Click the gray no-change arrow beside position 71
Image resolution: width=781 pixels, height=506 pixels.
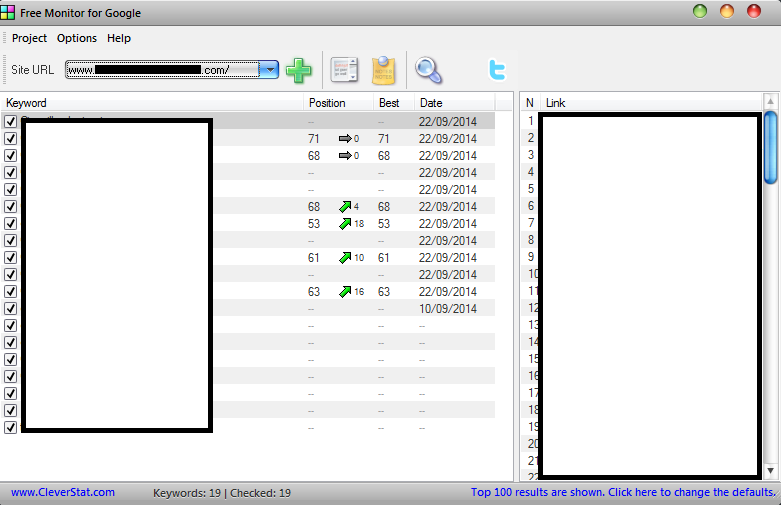[x=345, y=138]
